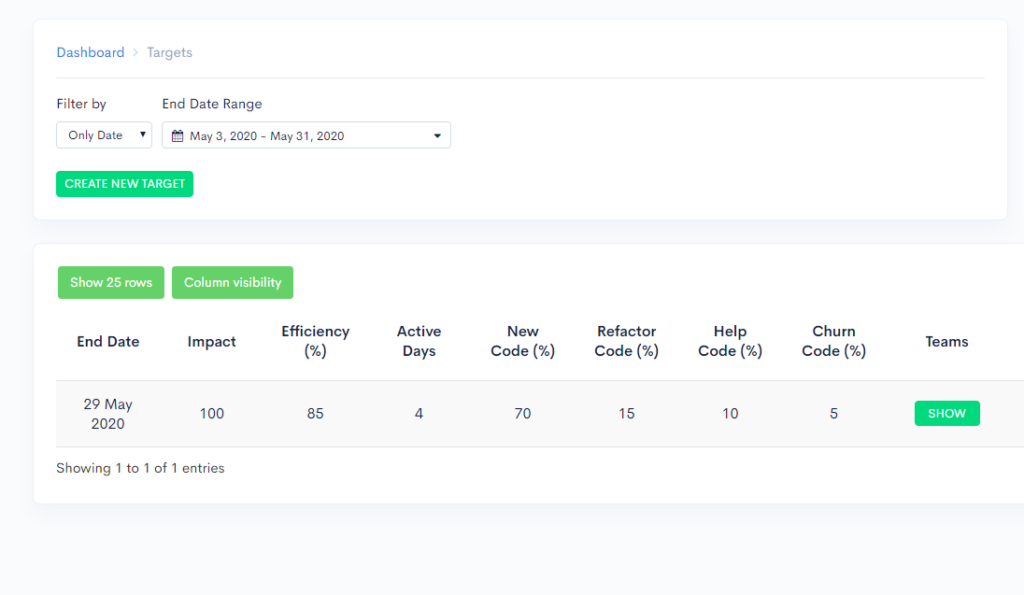1024x595 pixels.
Task: Open the date range dropdown arrow
Action: (438, 136)
